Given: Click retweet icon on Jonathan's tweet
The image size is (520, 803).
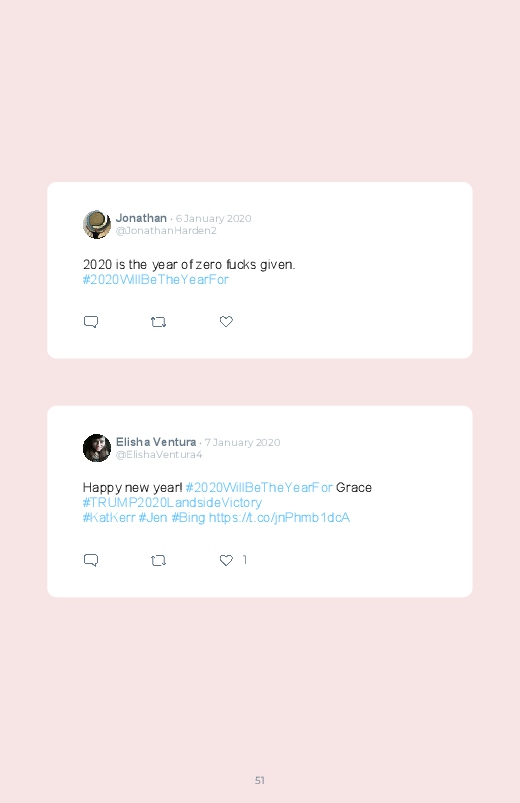Looking at the screenshot, I should click(158, 322).
